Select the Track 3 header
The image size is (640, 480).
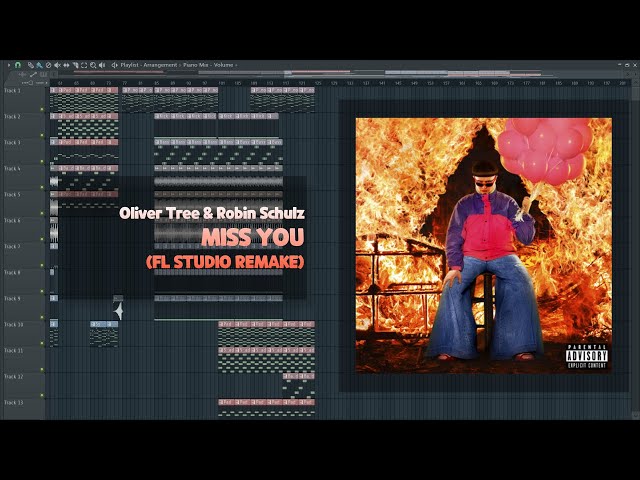tap(23, 151)
